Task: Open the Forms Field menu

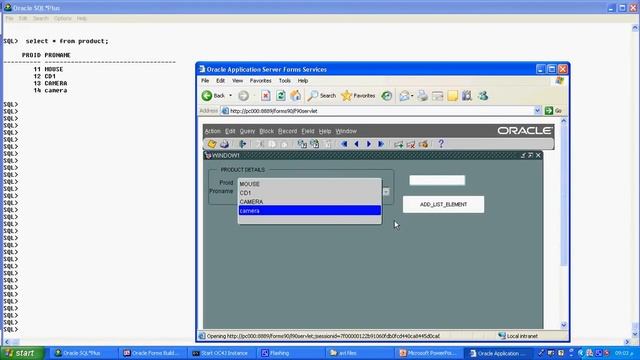Action: tap(308, 131)
